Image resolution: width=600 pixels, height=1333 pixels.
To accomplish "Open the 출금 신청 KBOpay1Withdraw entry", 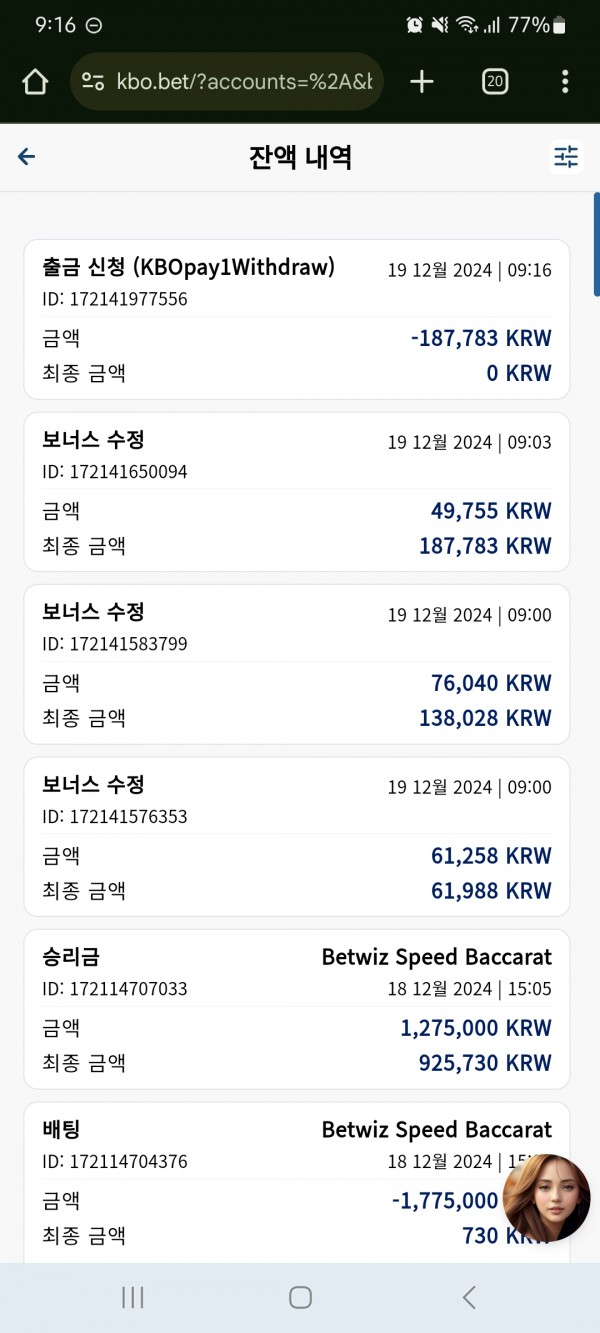I will (x=297, y=319).
